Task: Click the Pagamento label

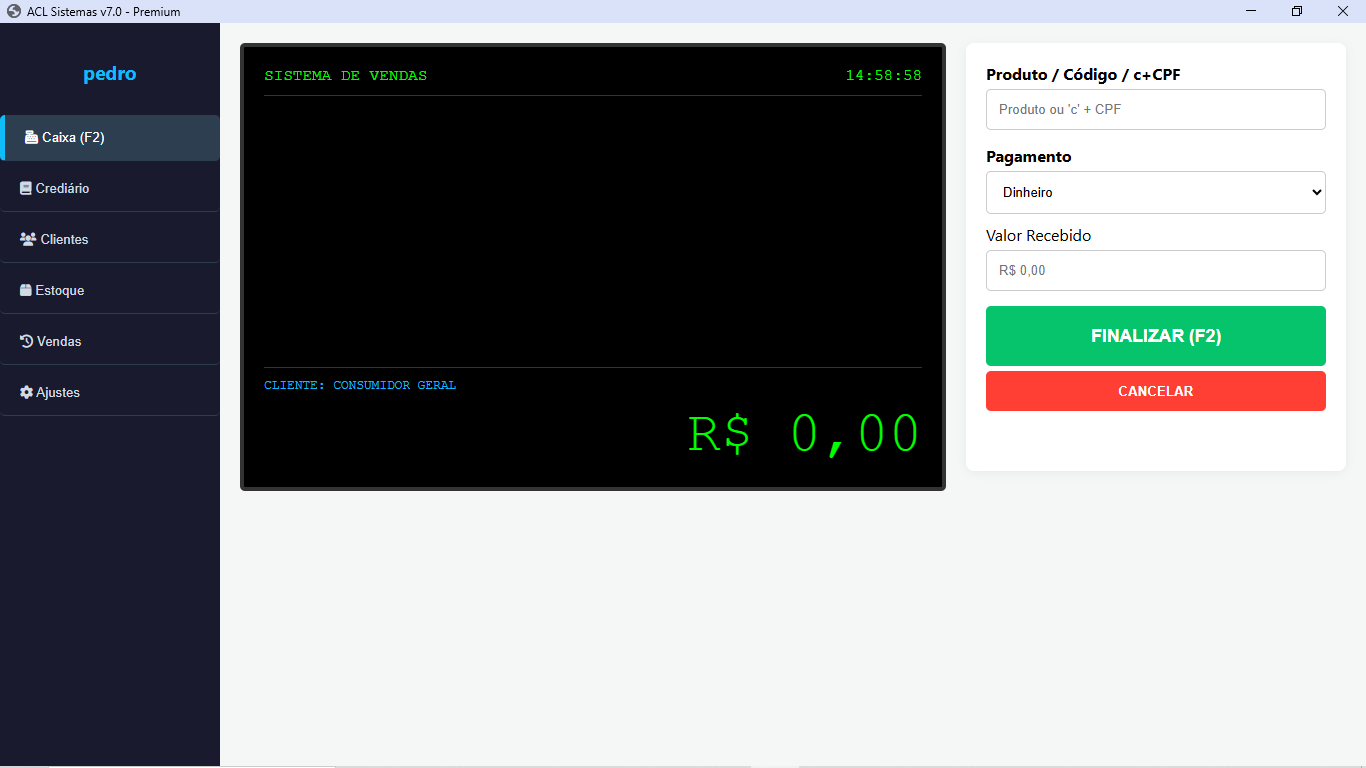Action: 1029,157
